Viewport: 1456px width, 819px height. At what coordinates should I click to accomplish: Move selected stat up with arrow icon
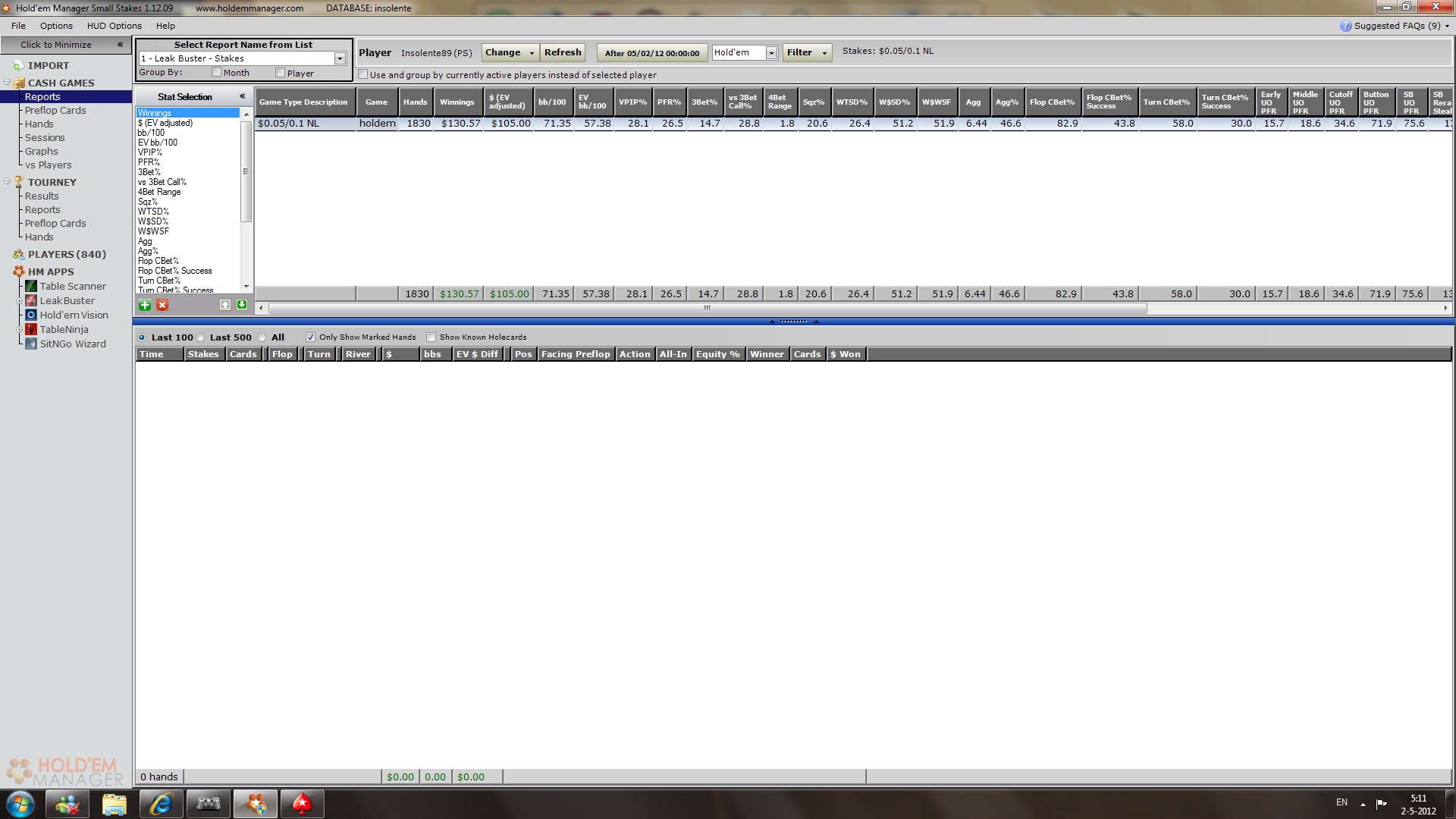(225, 305)
